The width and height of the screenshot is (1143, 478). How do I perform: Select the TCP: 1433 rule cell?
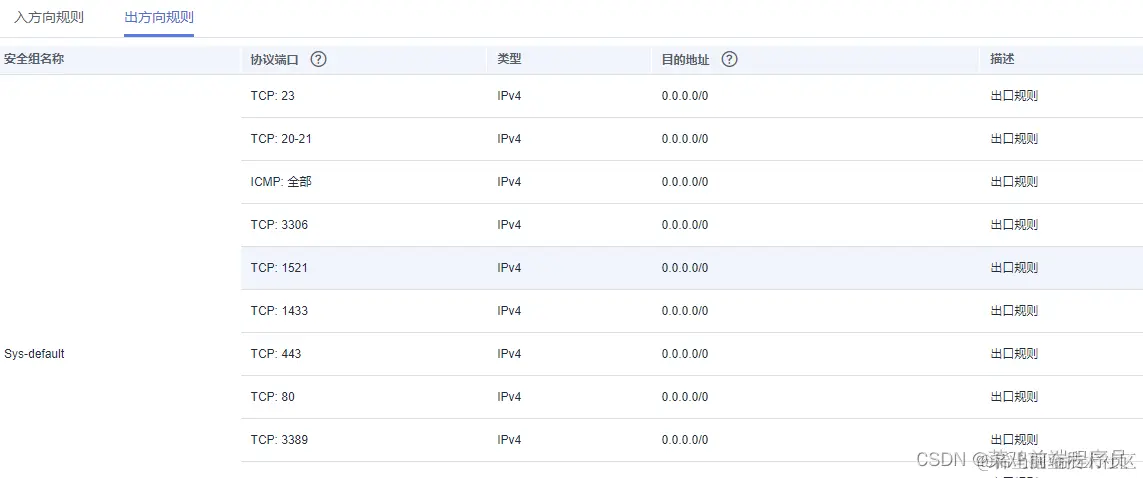(x=279, y=310)
